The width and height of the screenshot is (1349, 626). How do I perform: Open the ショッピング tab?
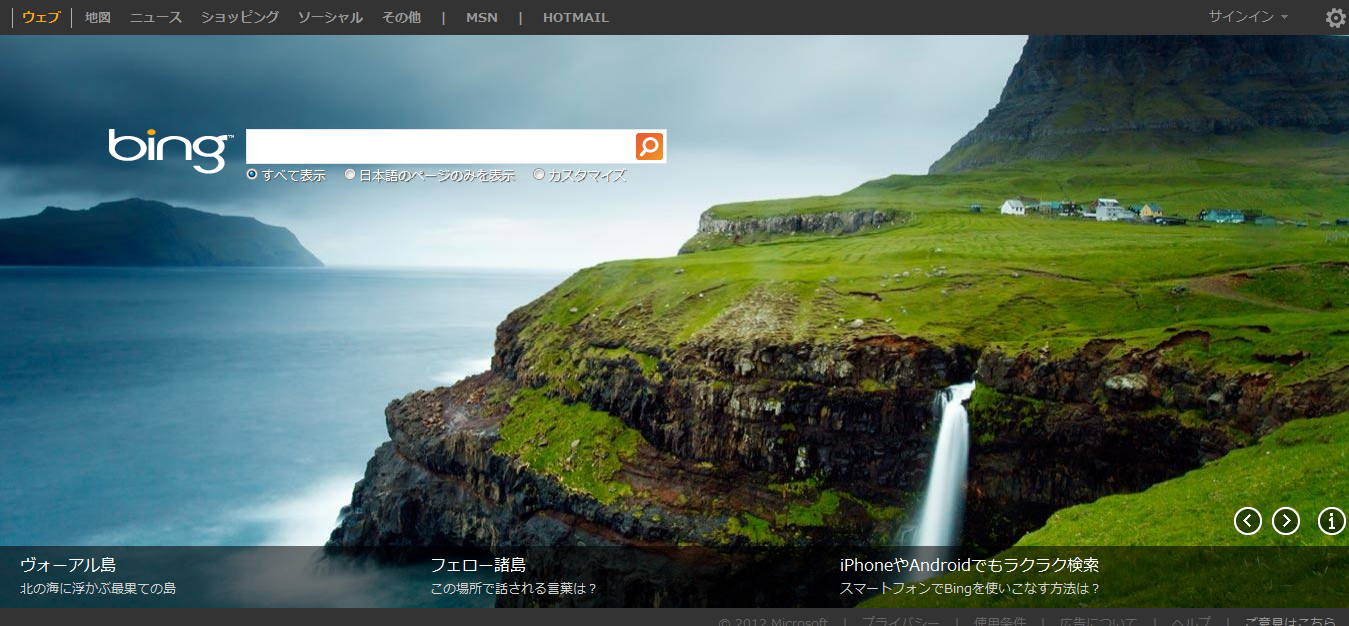coord(240,18)
